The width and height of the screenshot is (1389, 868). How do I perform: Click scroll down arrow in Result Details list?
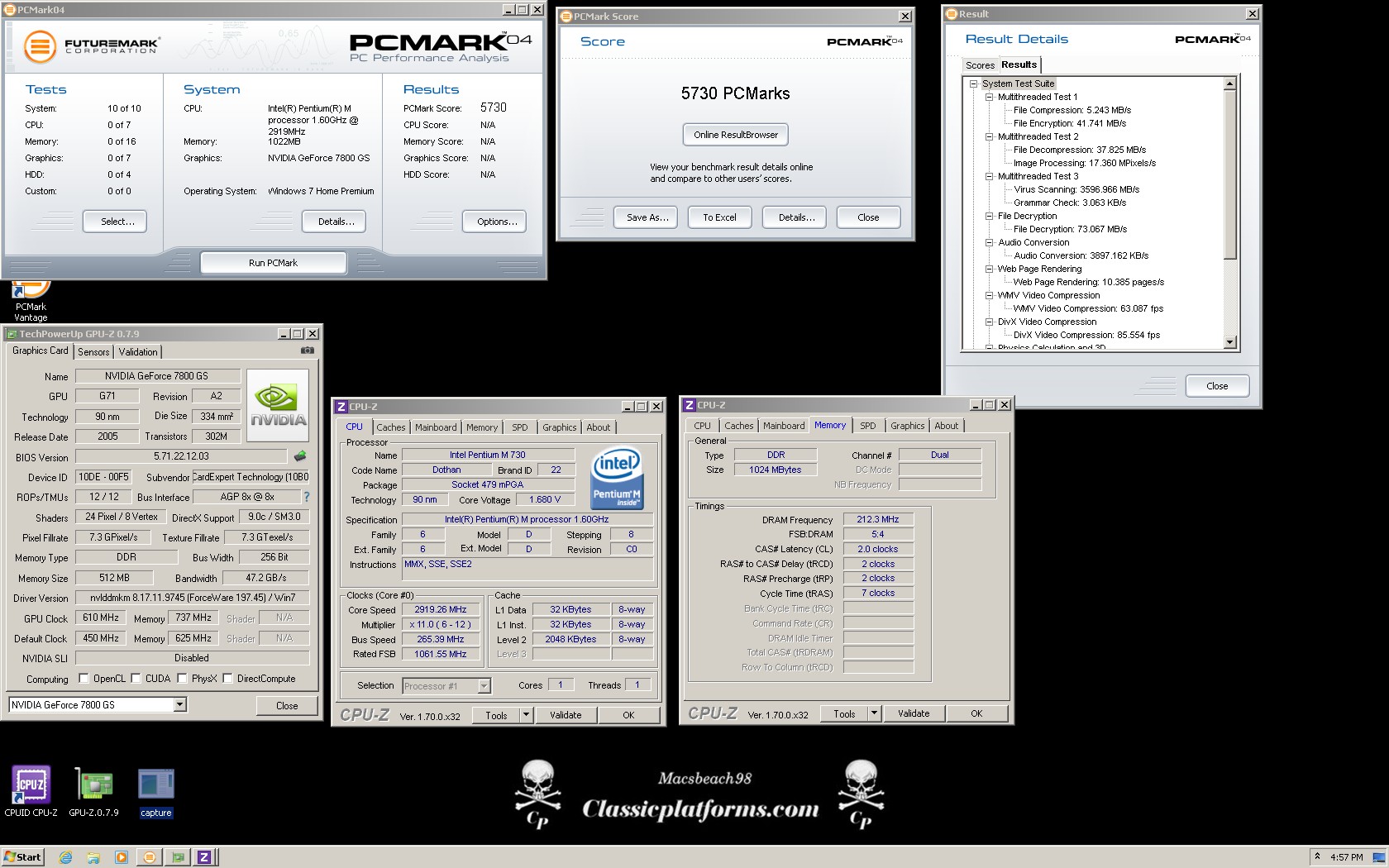1229,342
